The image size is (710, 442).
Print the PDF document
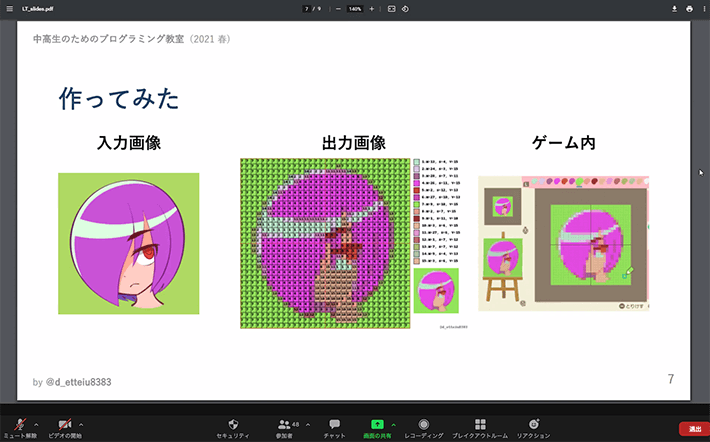coord(689,9)
